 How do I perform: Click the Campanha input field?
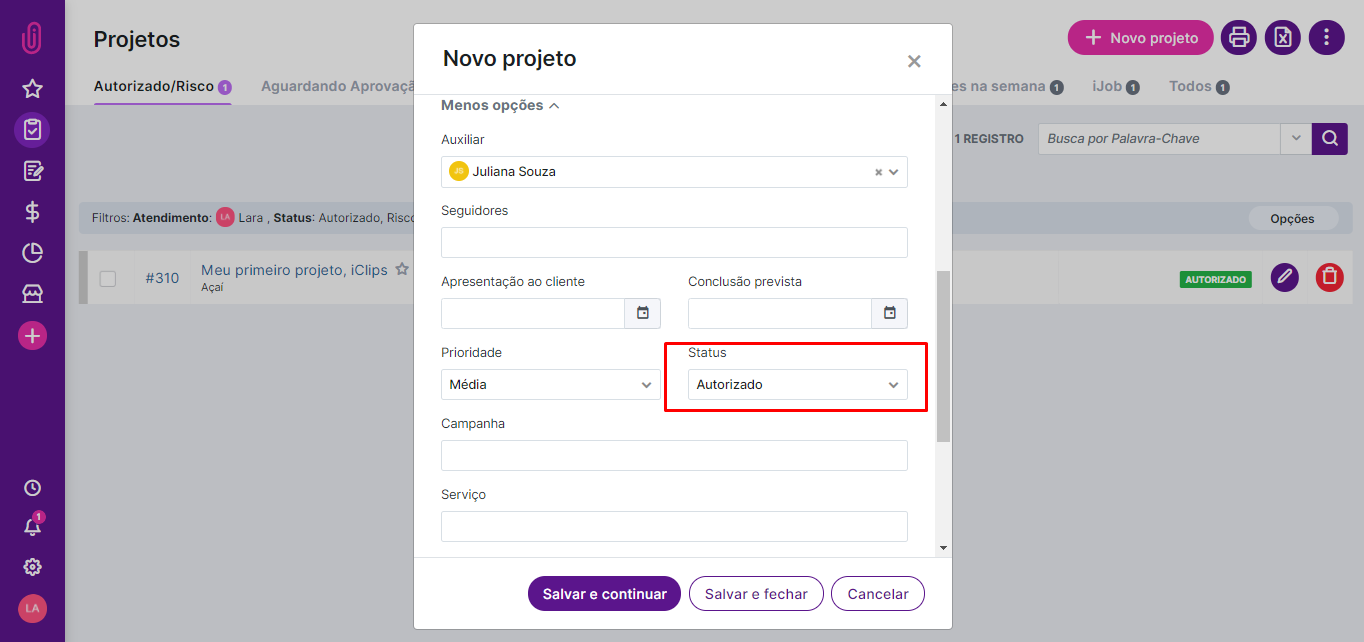point(674,456)
